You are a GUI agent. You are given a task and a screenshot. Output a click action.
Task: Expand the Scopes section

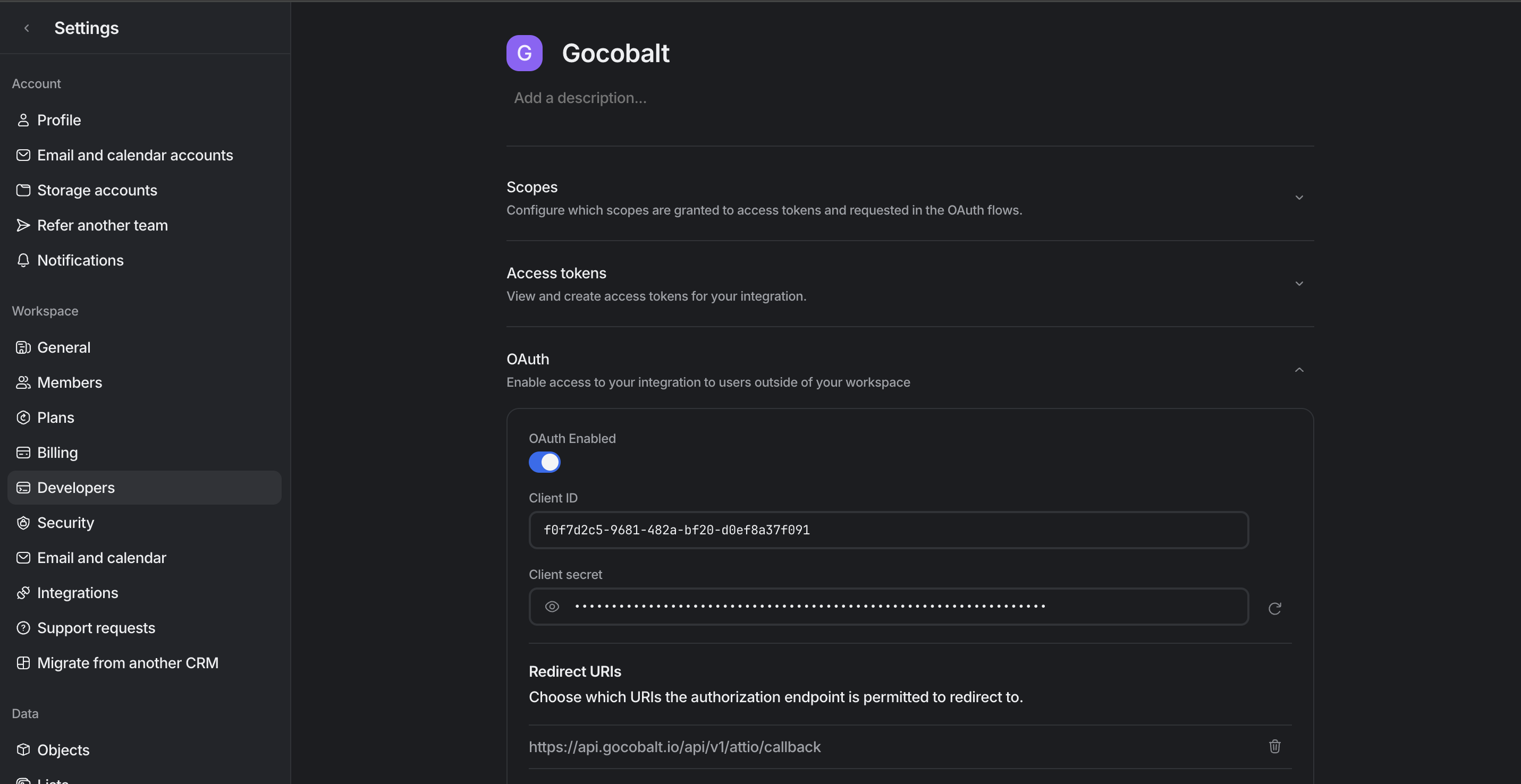pyautogui.click(x=1298, y=198)
